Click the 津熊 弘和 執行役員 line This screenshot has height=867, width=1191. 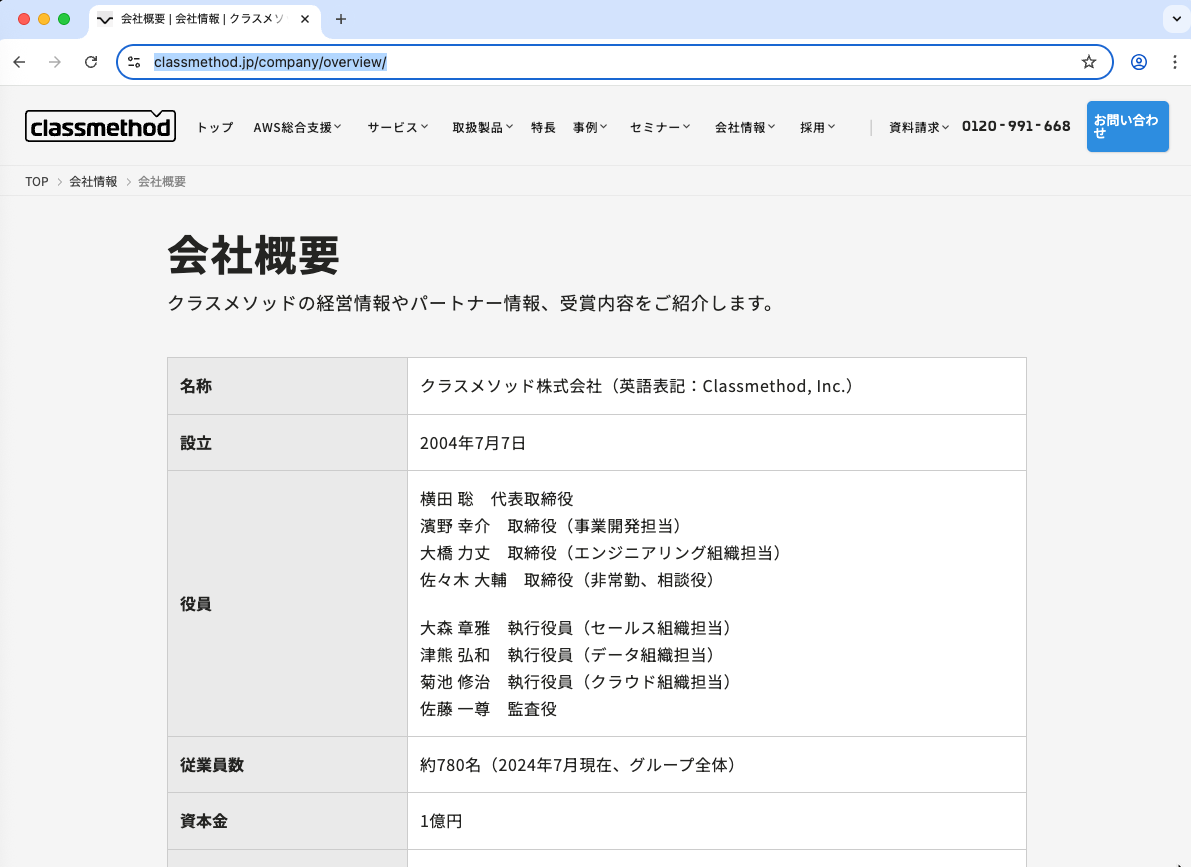click(570, 655)
